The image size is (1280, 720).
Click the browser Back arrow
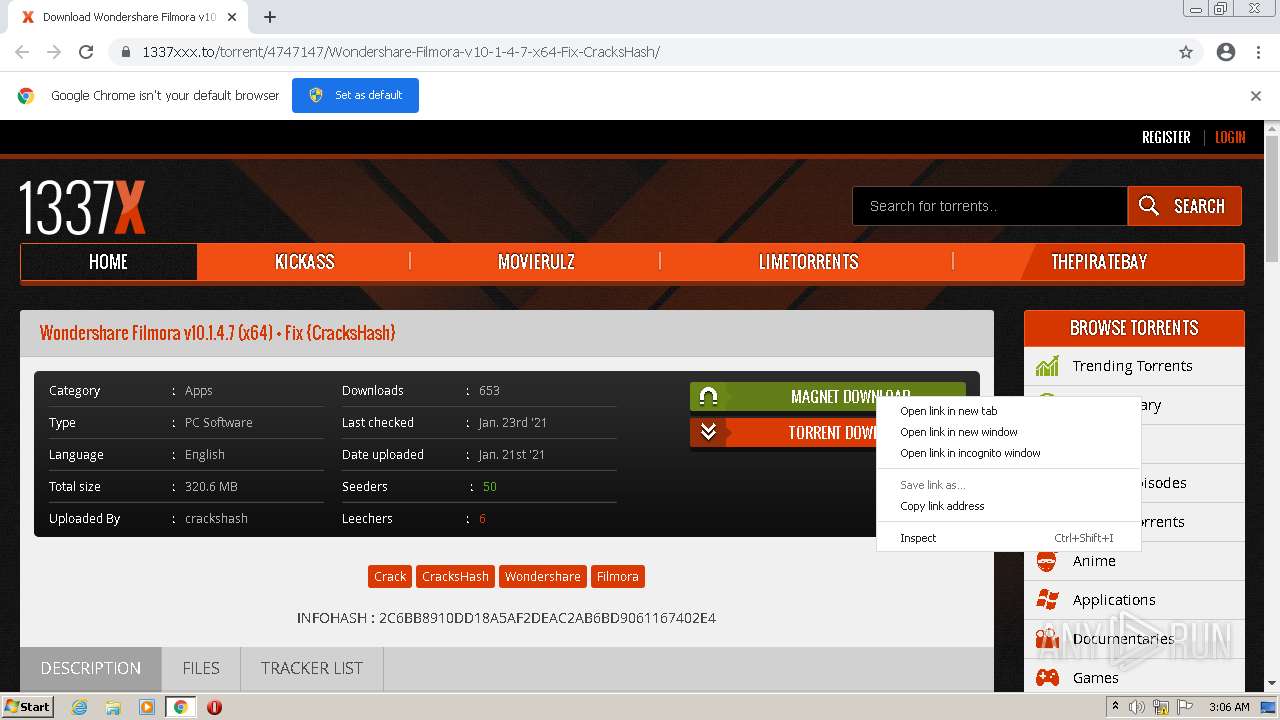pos(22,52)
